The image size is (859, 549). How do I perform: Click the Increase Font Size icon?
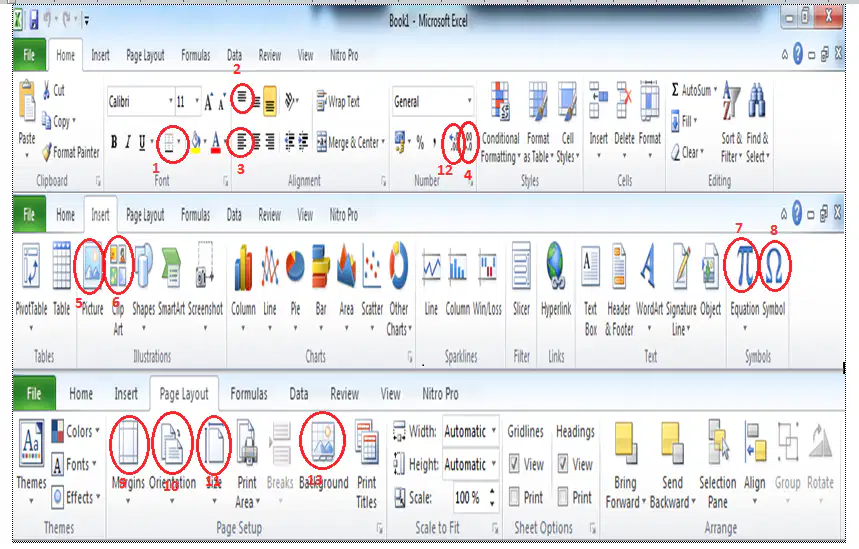(208, 102)
